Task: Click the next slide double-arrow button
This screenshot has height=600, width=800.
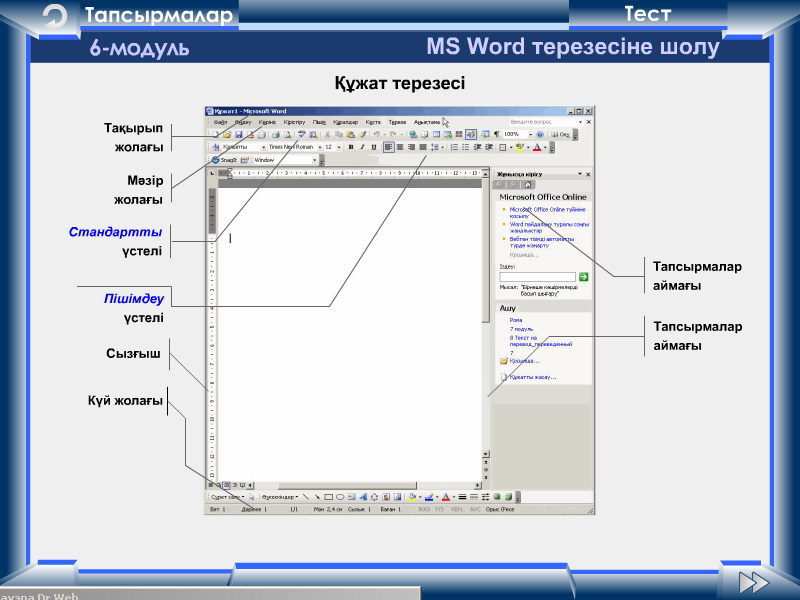Action: click(x=754, y=582)
